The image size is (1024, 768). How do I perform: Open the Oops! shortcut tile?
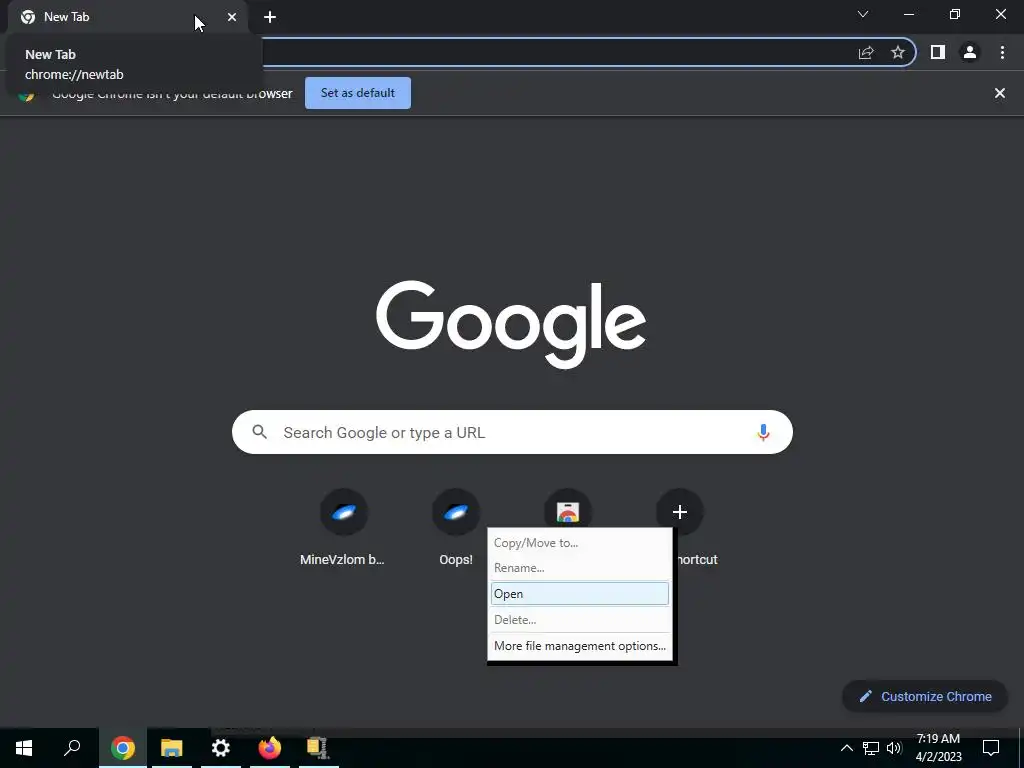tap(456, 512)
